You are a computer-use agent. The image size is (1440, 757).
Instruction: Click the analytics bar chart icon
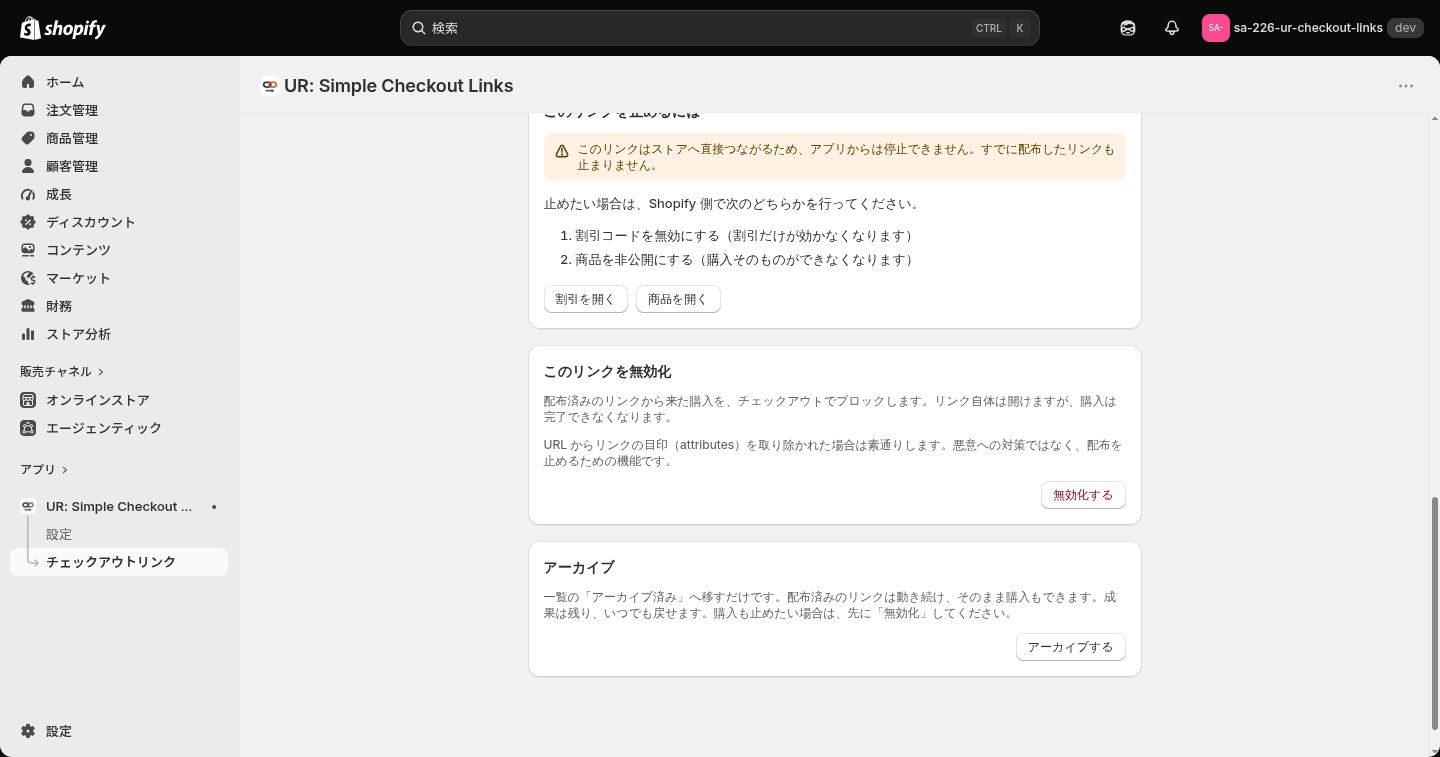(28, 334)
